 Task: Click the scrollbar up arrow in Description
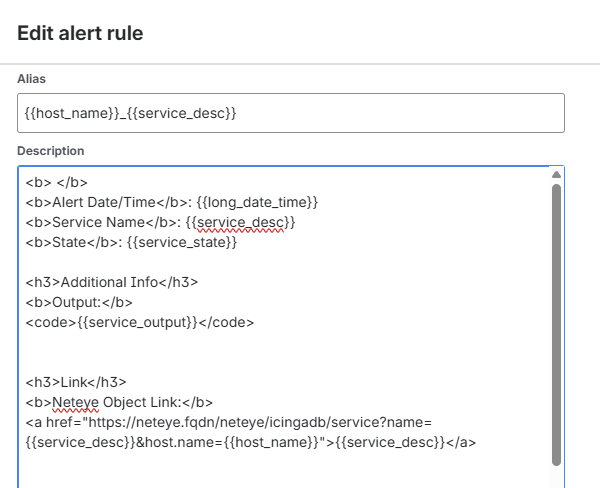[x=556, y=175]
